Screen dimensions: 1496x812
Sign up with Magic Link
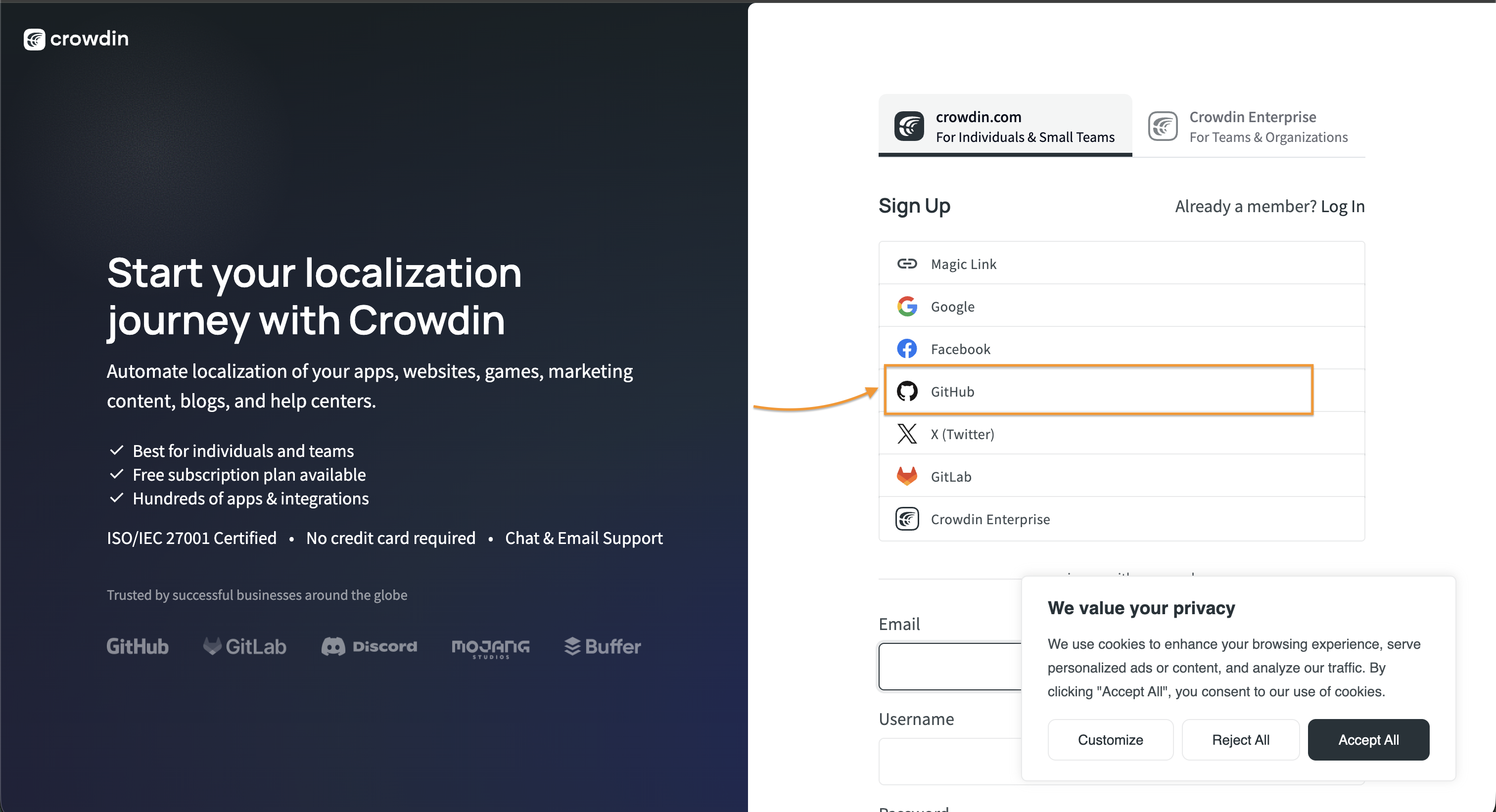[x=1122, y=264]
